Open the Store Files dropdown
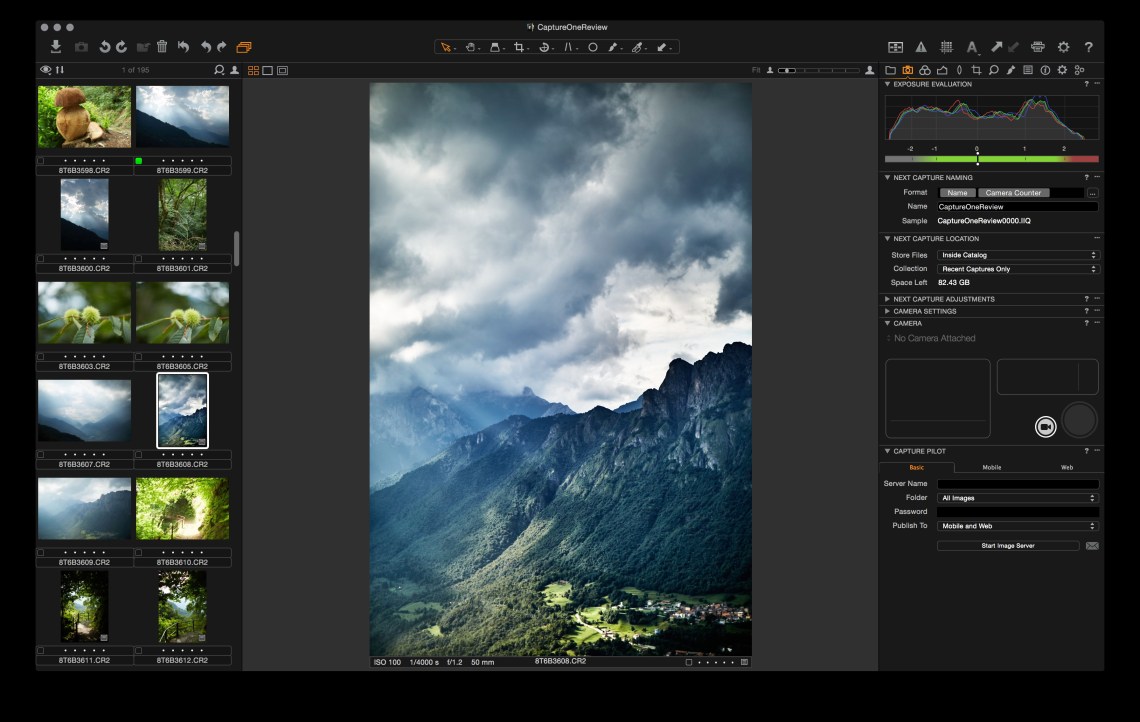The image size is (1140, 722). click(x=1017, y=255)
